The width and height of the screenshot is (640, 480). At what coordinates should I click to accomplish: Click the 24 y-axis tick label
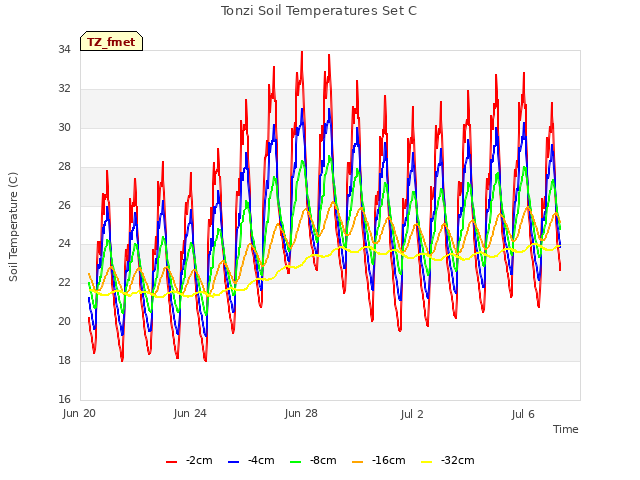64,244
